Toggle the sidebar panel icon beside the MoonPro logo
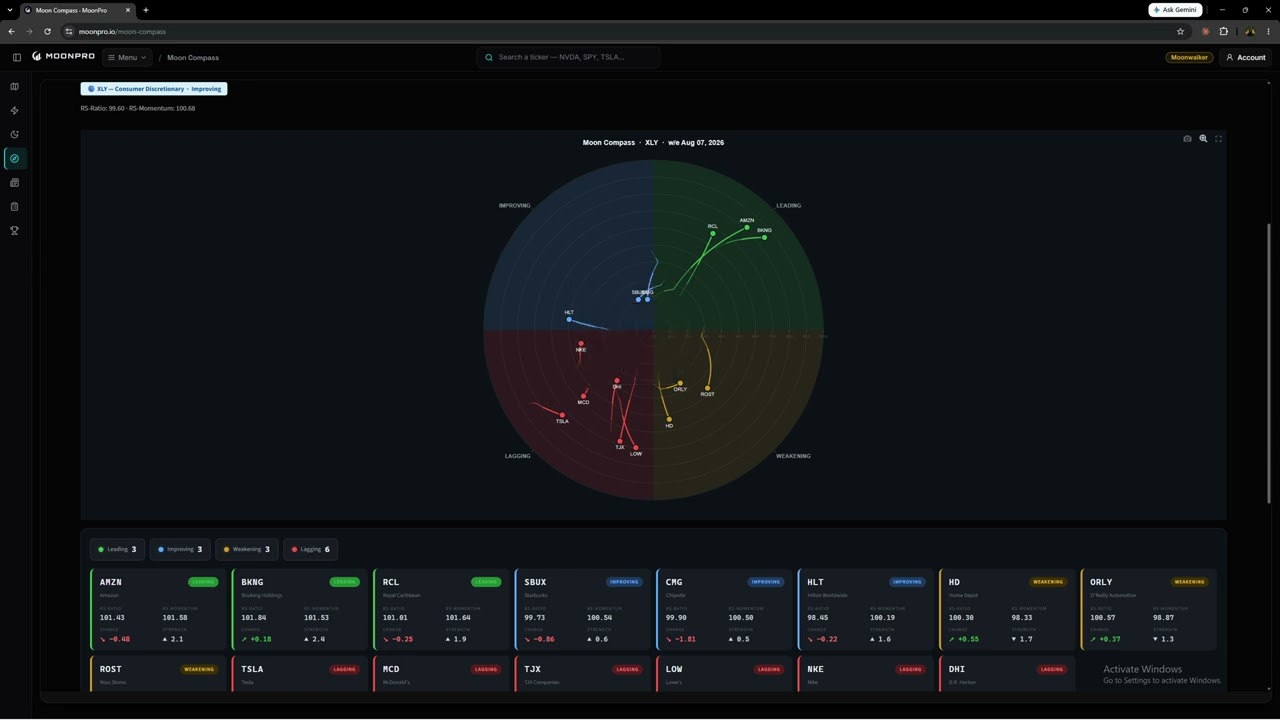1280x720 pixels. tap(16, 57)
